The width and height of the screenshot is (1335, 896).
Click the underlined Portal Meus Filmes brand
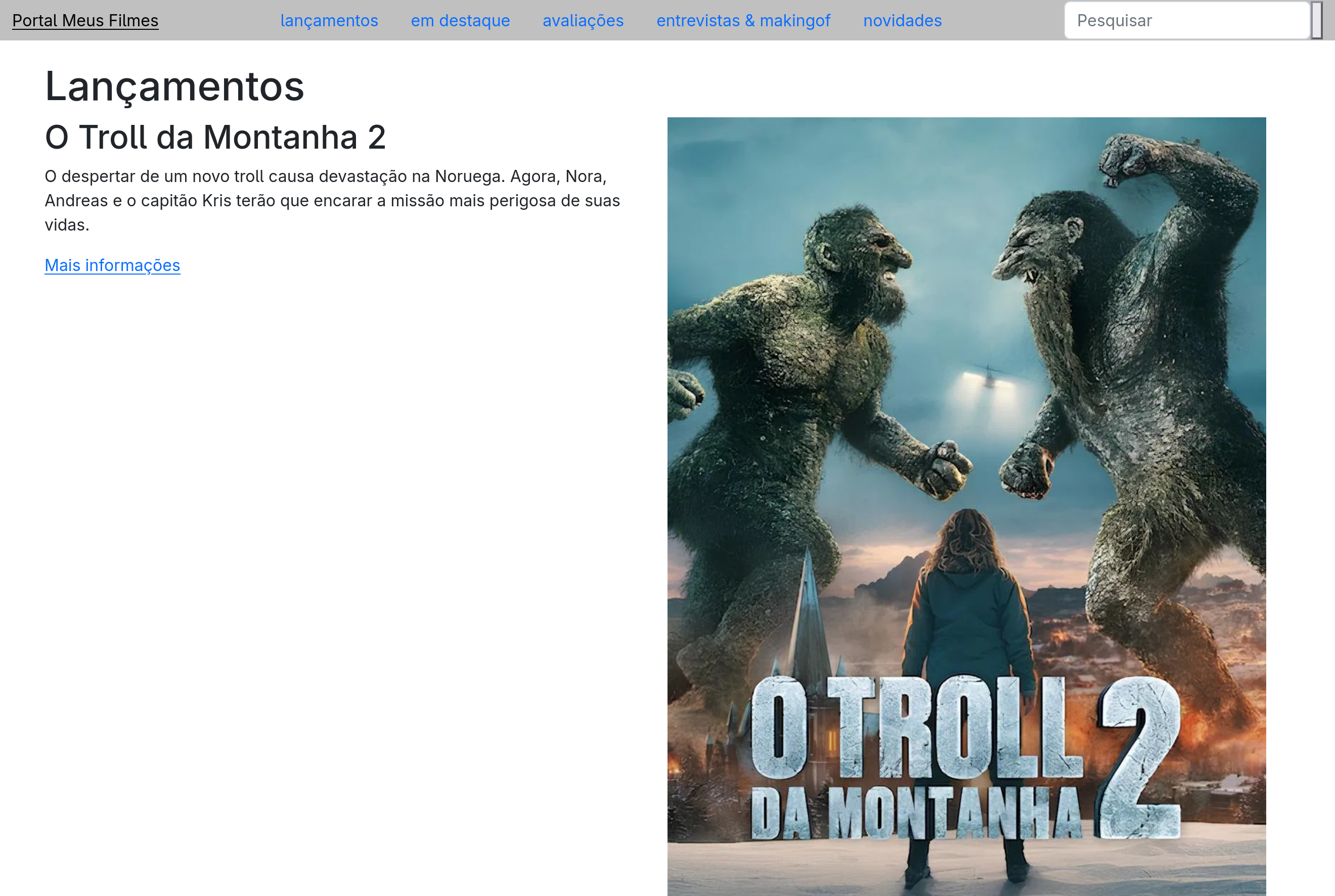[85, 21]
